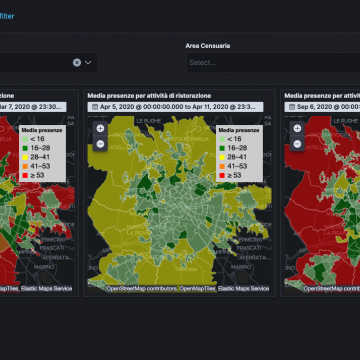The image size is (360, 360).
Task: Open OpenStreetMap contributors link in middle map
Action: [142, 289]
